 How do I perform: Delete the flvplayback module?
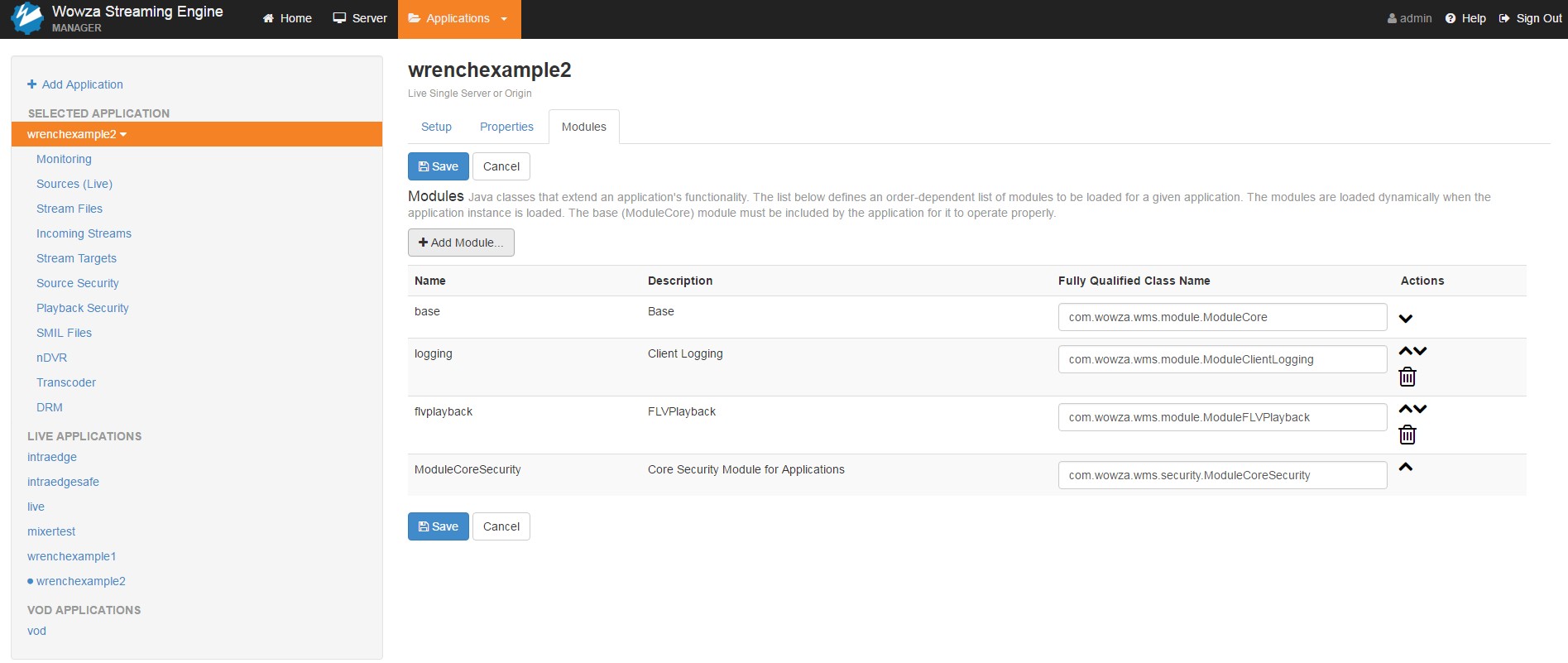pyautogui.click(x=1407, y=435)
